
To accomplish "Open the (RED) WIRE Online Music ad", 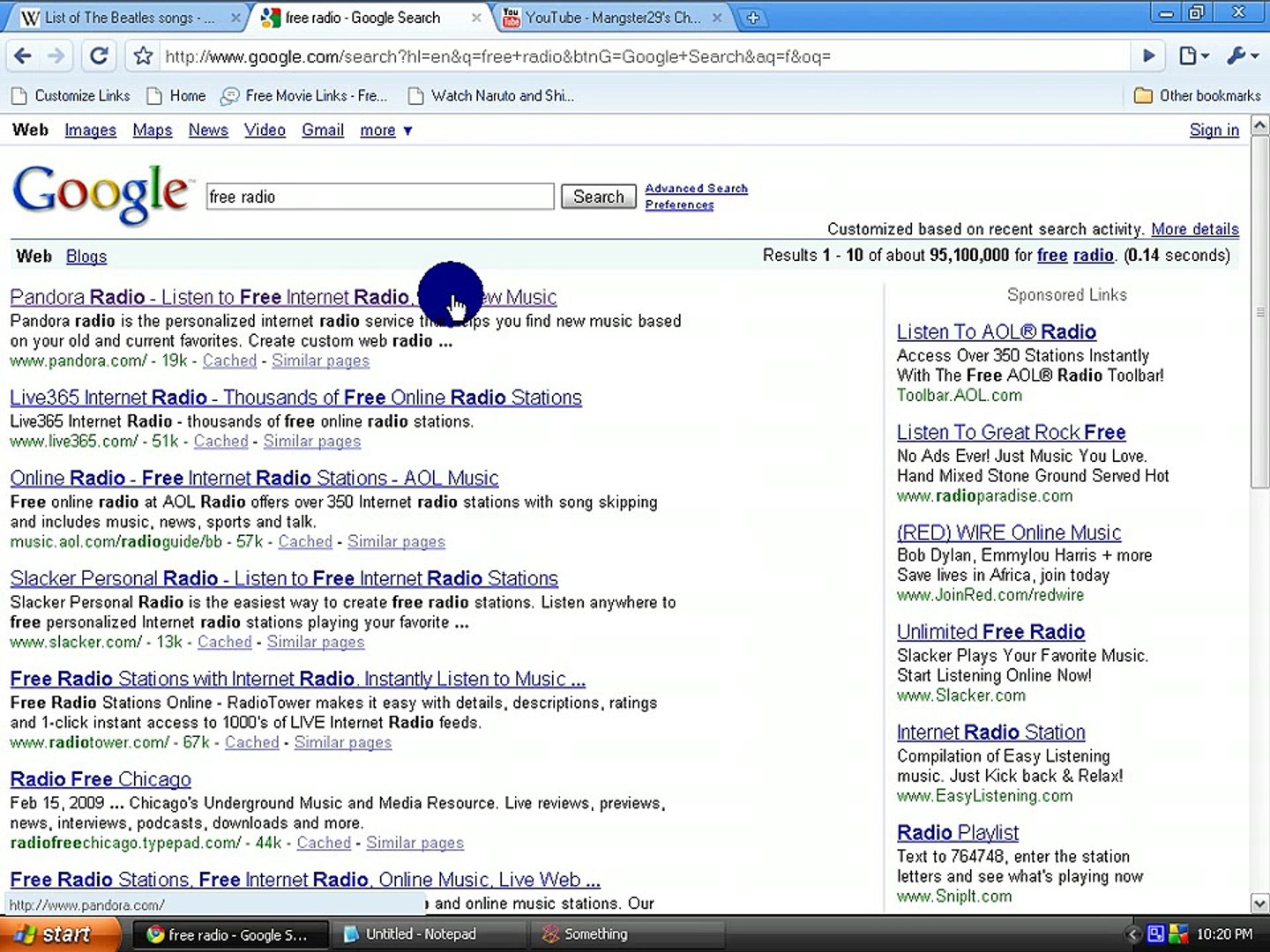I will (1009, 533).
